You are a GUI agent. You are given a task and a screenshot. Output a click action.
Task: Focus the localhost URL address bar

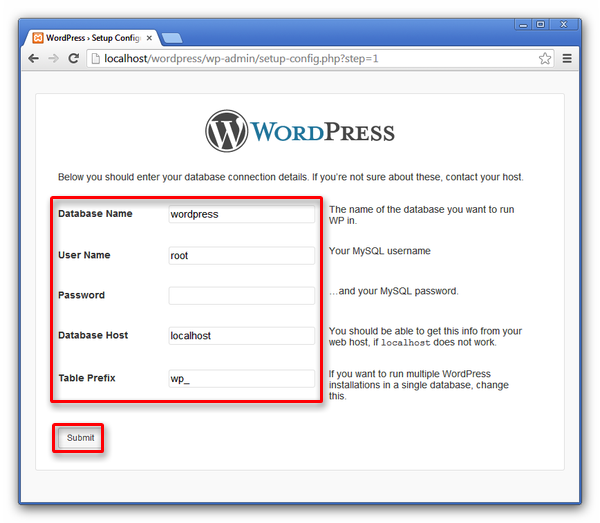[x=300, y=59]
